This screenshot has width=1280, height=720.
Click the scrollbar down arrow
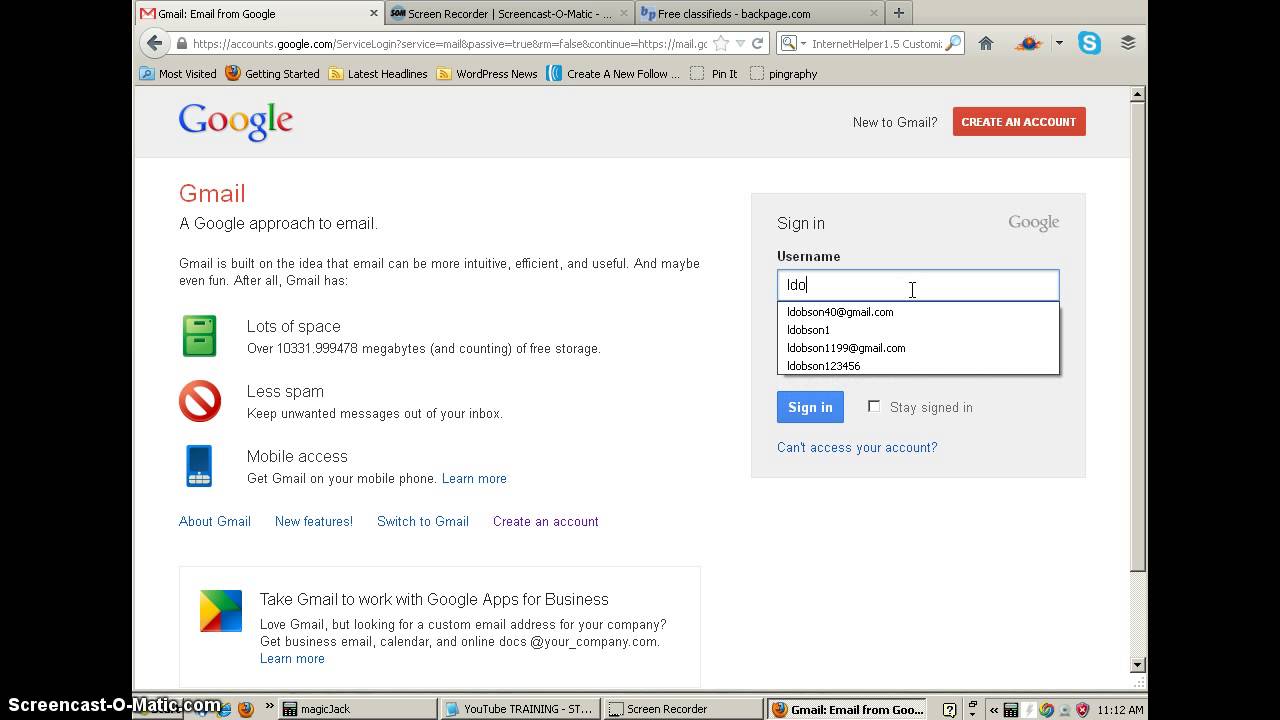(x=1137, y=665)
